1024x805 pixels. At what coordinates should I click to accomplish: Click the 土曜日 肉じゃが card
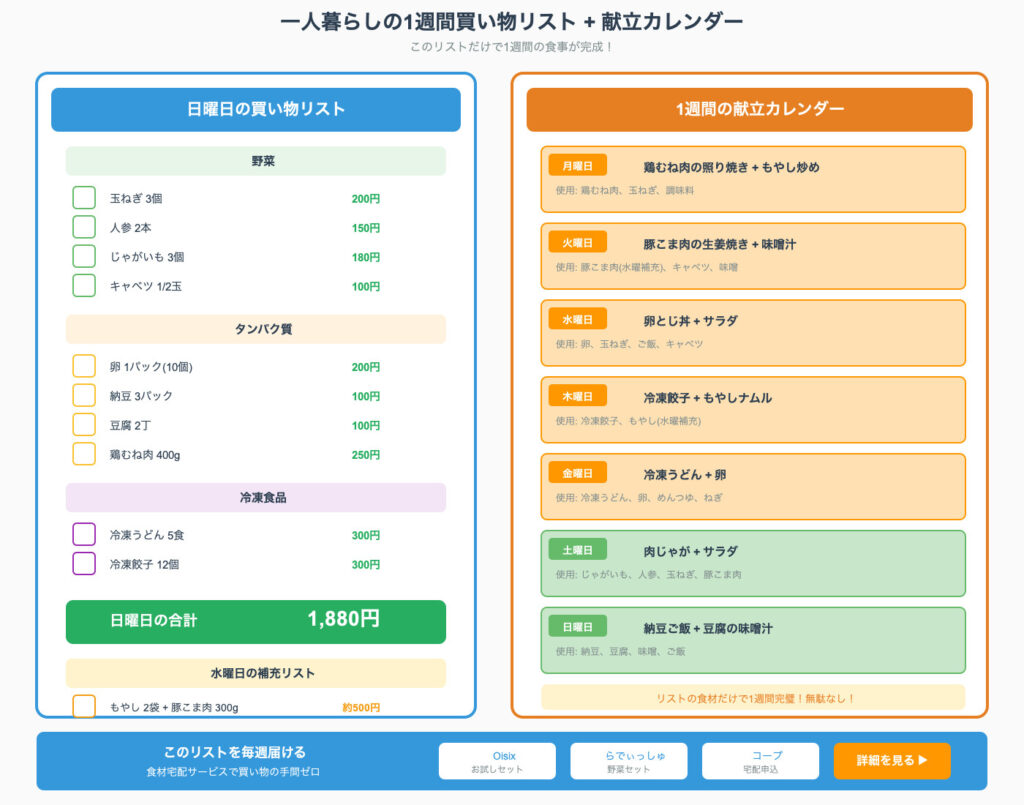(x=753, y=563)
